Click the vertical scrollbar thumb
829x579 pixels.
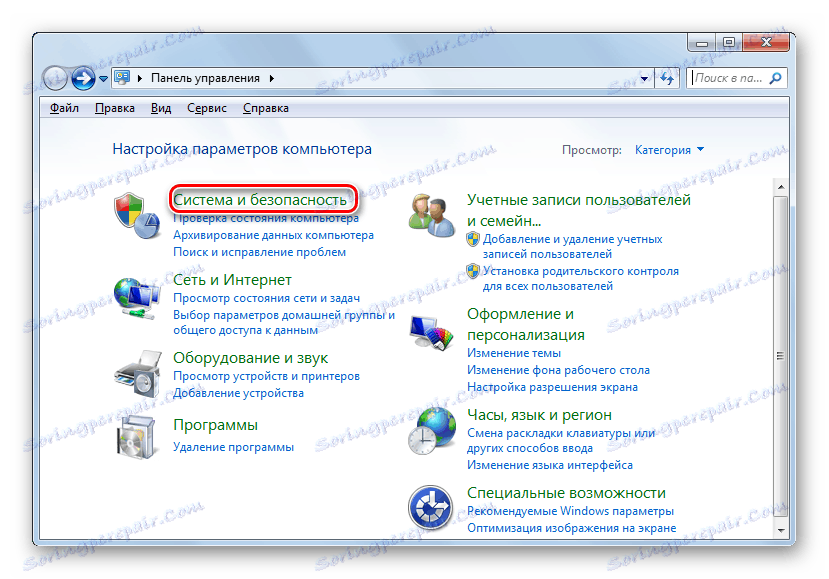[780, 356]
